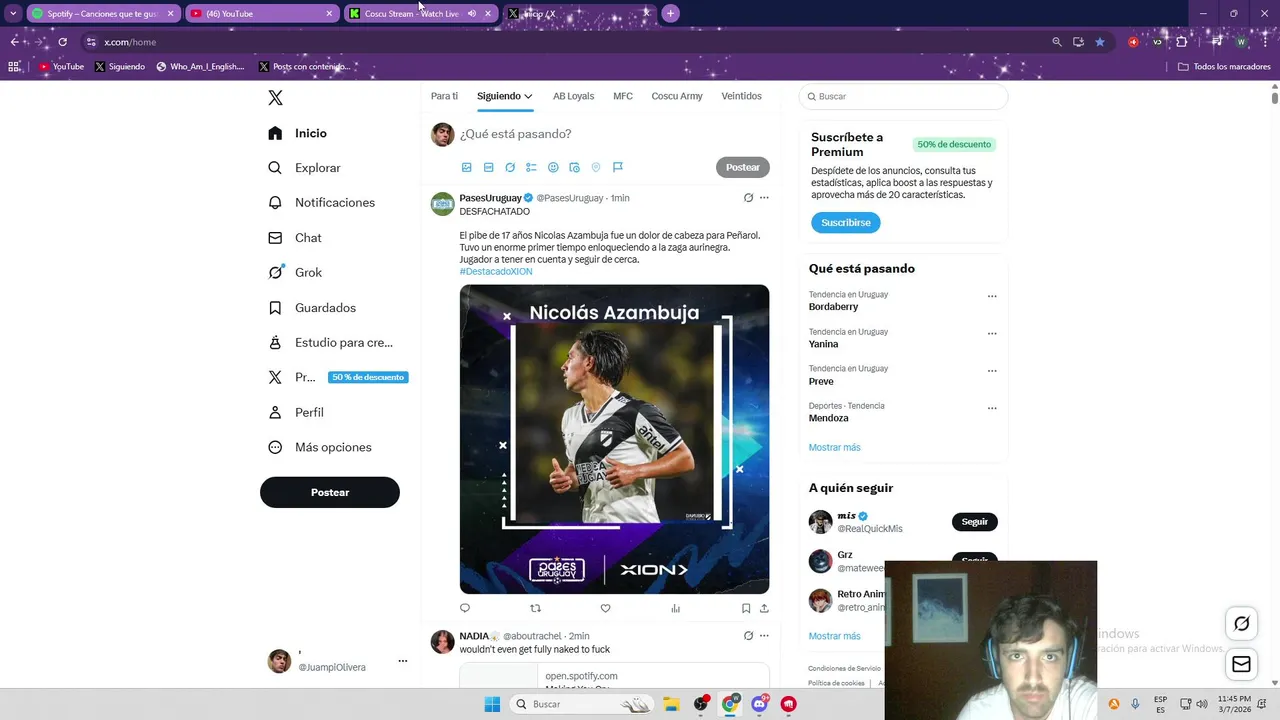Open more options on PasesUruguay post
Screen dimensions: 1280x720
point(764,198)
